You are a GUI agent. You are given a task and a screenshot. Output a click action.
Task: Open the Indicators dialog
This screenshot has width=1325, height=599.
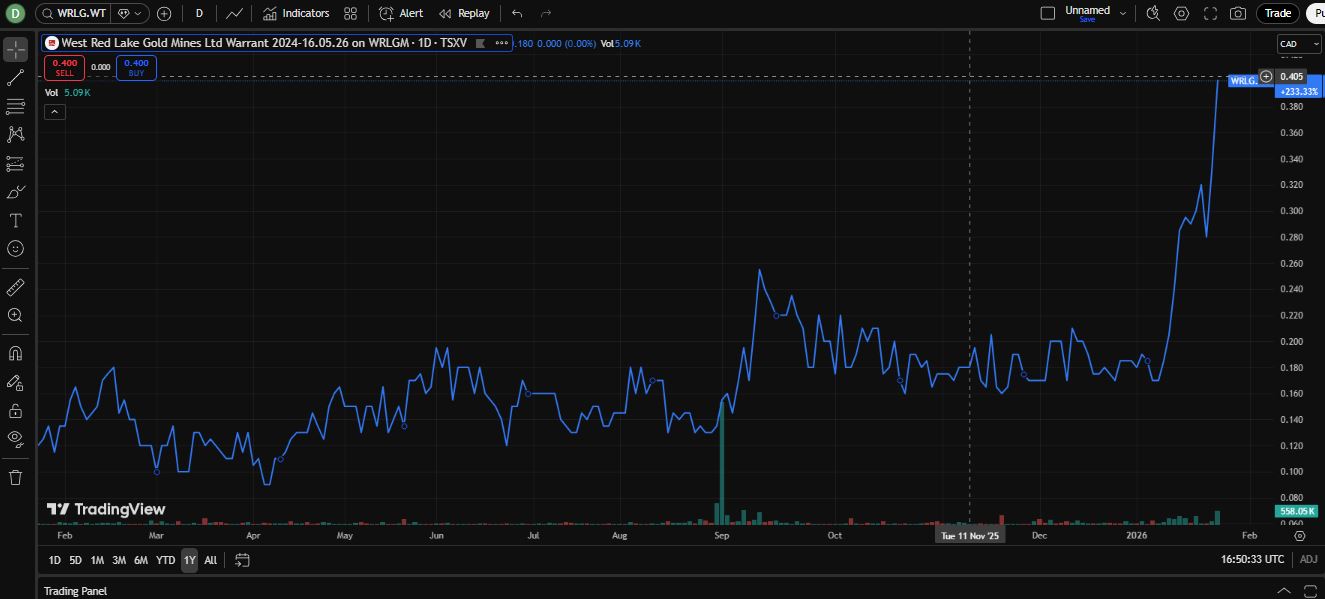pos(296,13)
